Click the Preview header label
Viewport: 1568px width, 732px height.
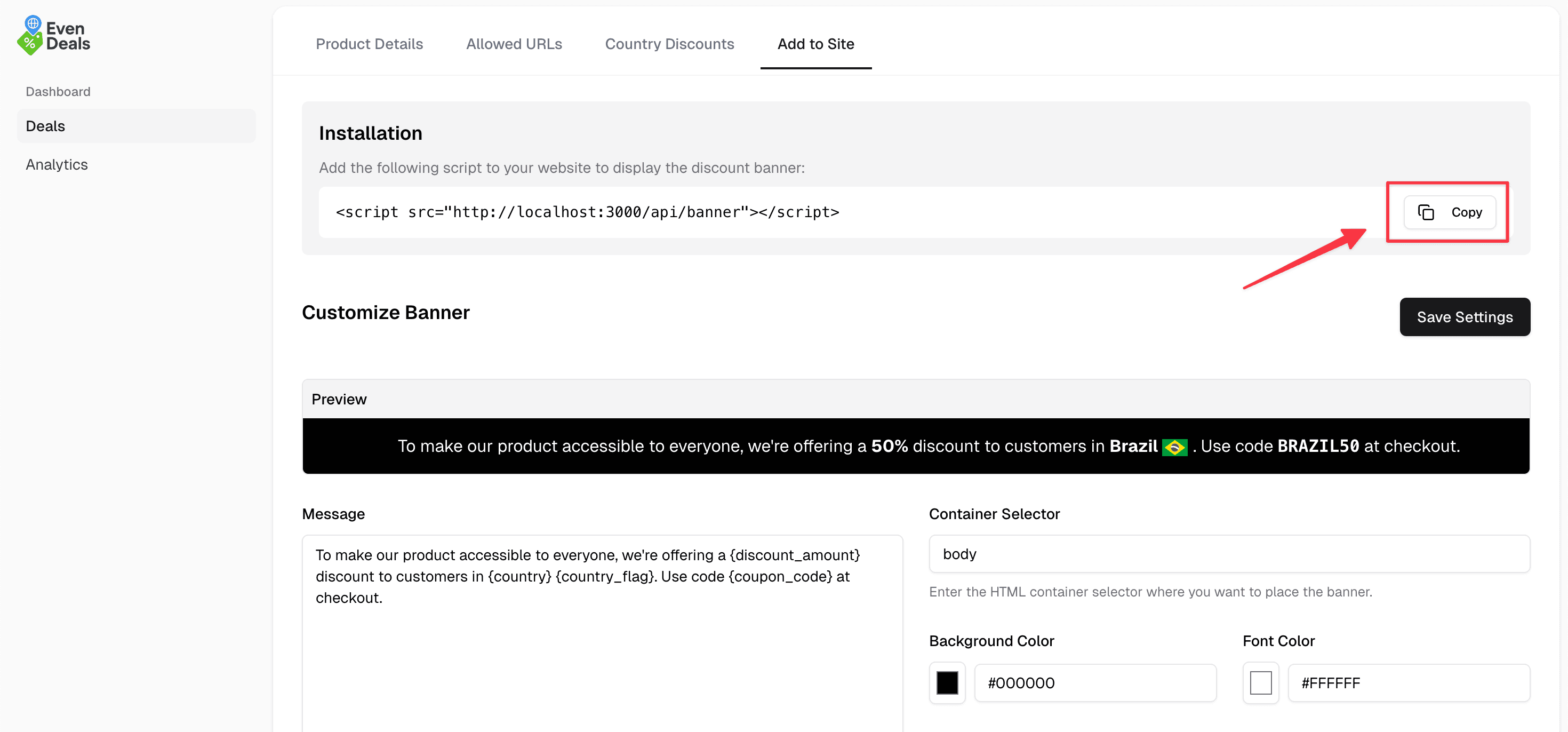click(x=339, y=399)
